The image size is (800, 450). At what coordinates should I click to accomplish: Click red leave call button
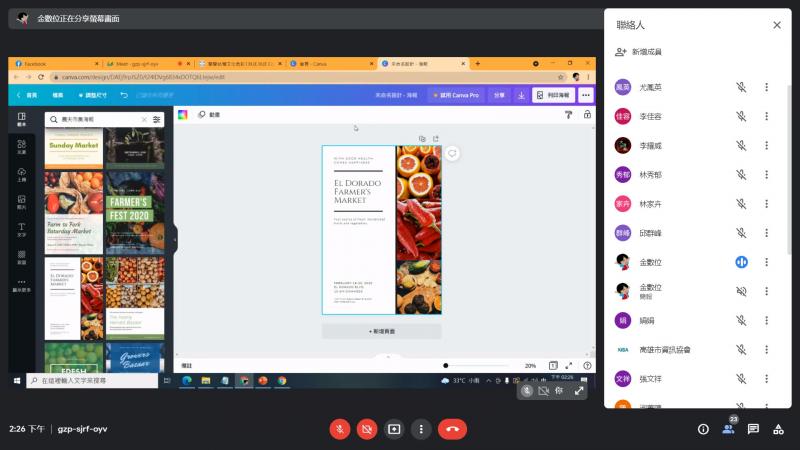tap(452, 429)
